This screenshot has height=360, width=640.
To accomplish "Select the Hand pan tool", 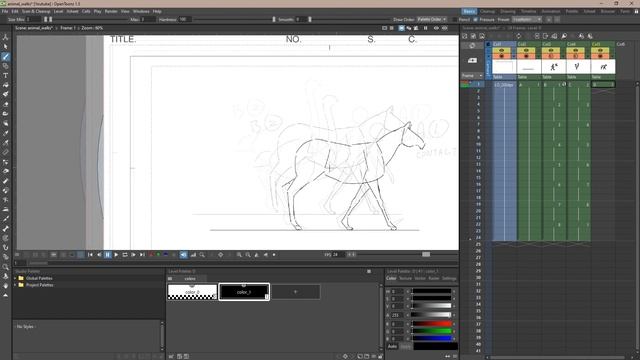I will pos(5,286).
